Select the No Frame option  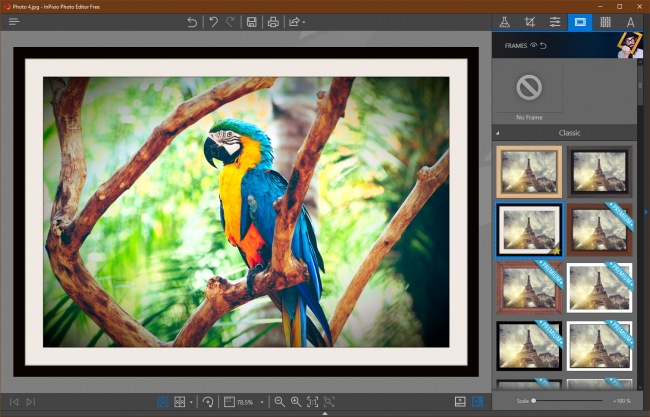tap(529, 92)
